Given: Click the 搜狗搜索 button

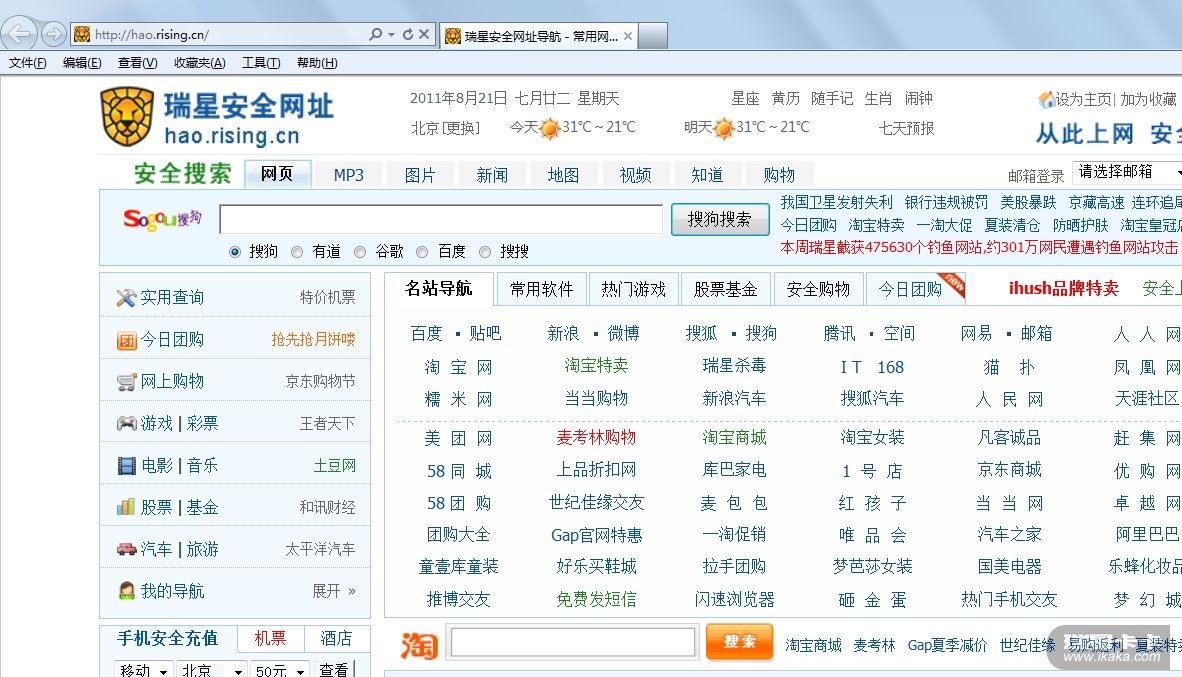Looking at the screenshot, I should [720, 219].
